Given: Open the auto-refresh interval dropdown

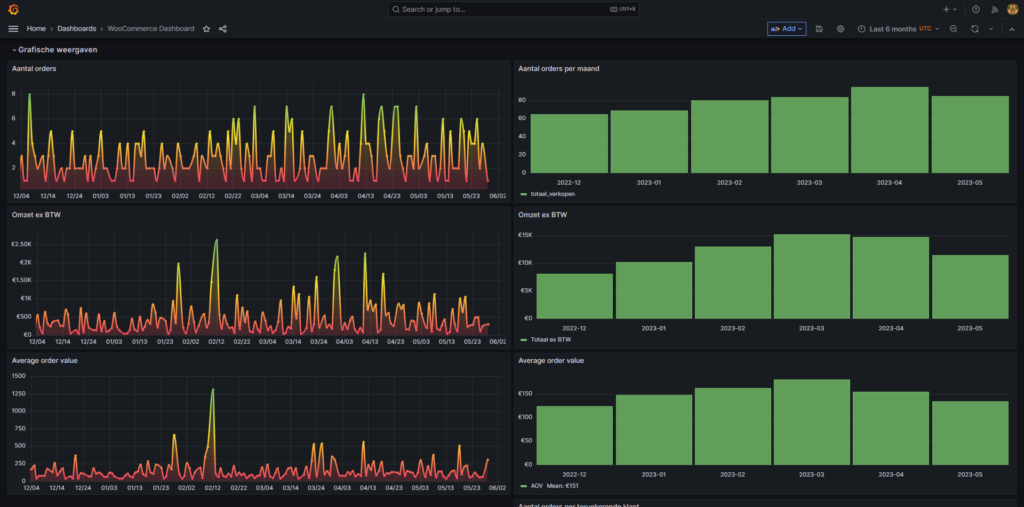Looking at the screenshot, I should coord(991,29).
